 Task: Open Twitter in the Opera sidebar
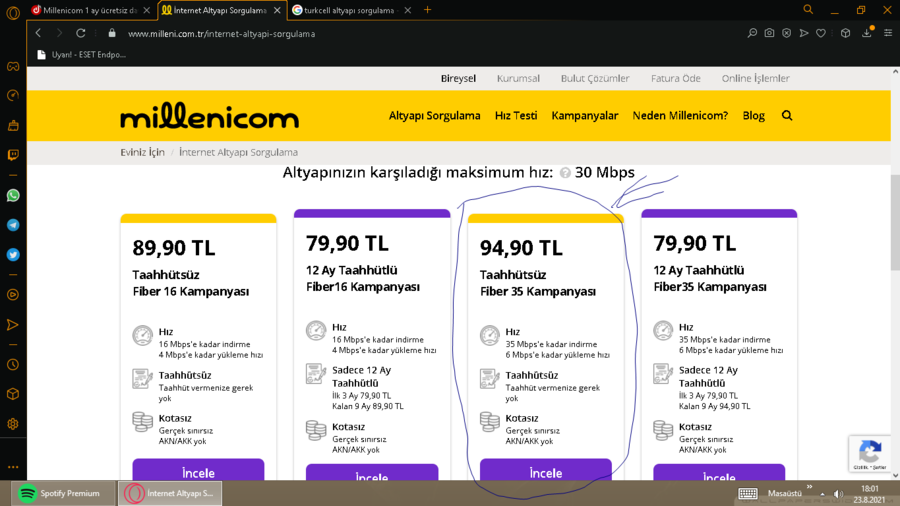[13, 254]
